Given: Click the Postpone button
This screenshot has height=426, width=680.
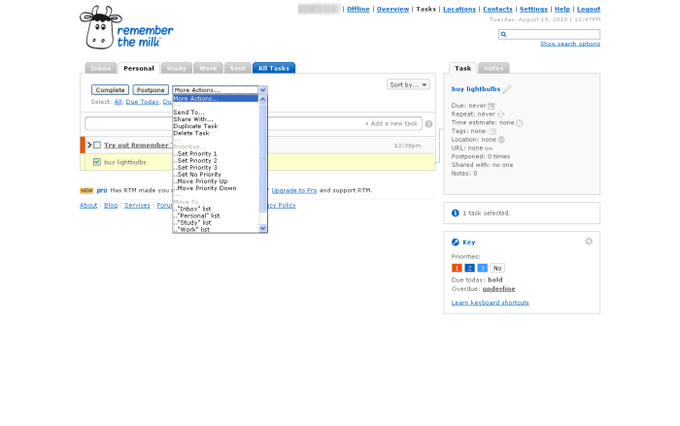Looking at the screenshot, I should click(x=150, y=90).
